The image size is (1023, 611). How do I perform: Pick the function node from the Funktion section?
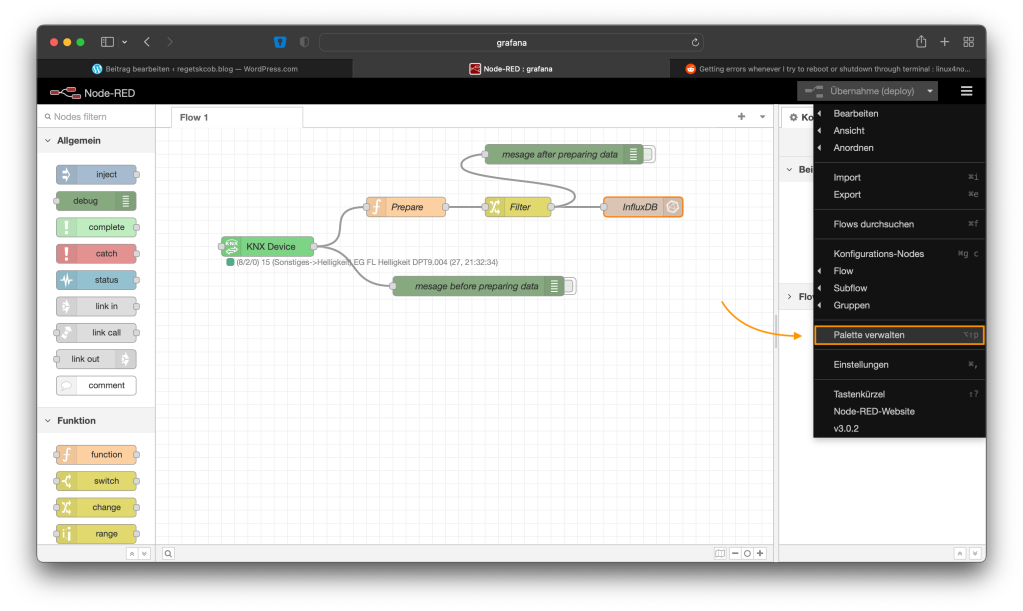pos(95,454)
